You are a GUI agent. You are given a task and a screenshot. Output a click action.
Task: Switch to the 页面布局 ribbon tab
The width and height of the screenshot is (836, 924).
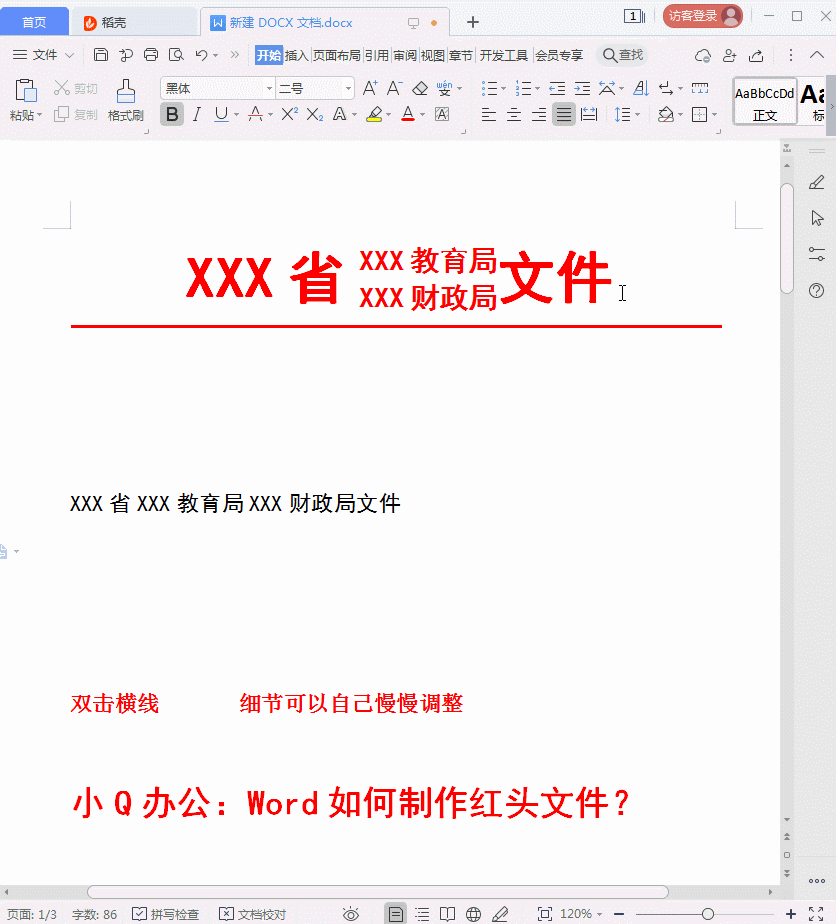(x=336, y=55)
